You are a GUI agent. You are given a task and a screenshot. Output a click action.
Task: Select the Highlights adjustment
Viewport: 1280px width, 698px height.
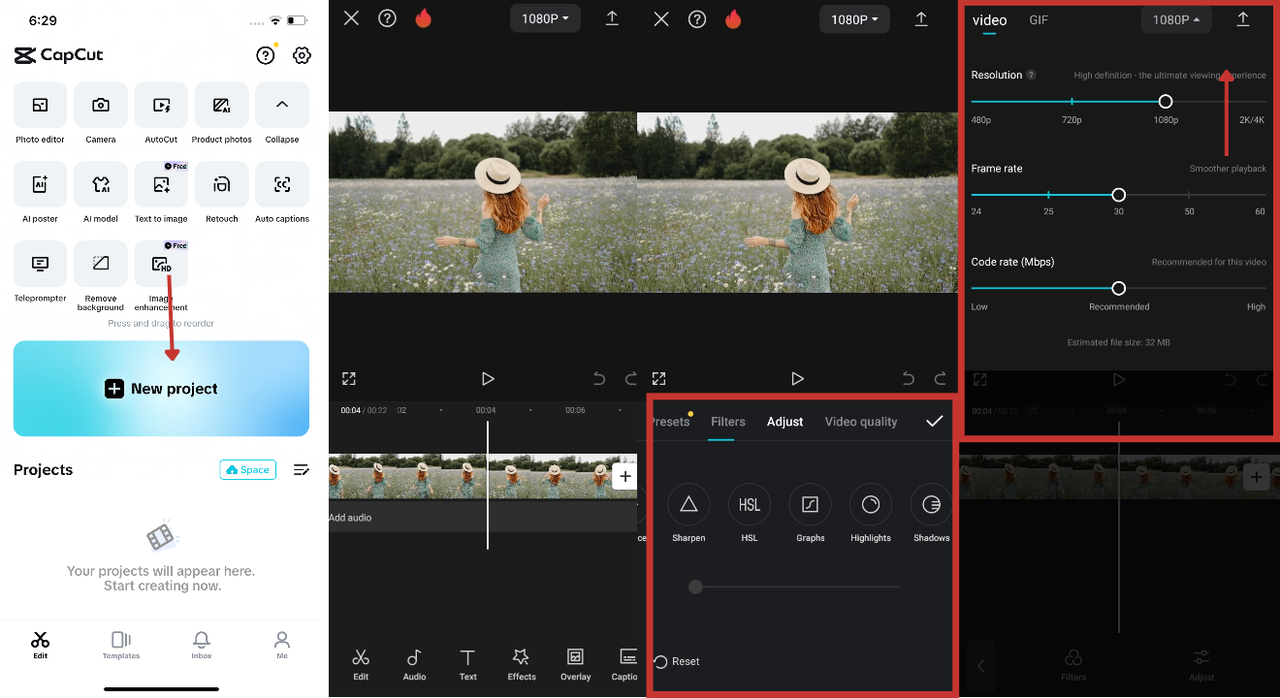point(871,513)
